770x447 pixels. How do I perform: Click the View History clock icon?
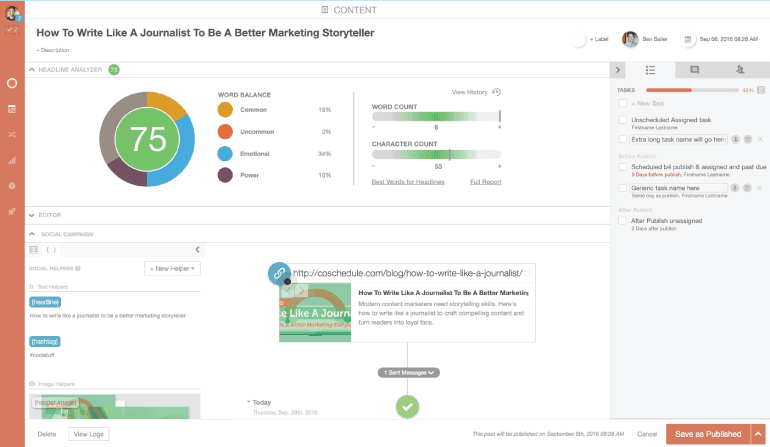497,92
